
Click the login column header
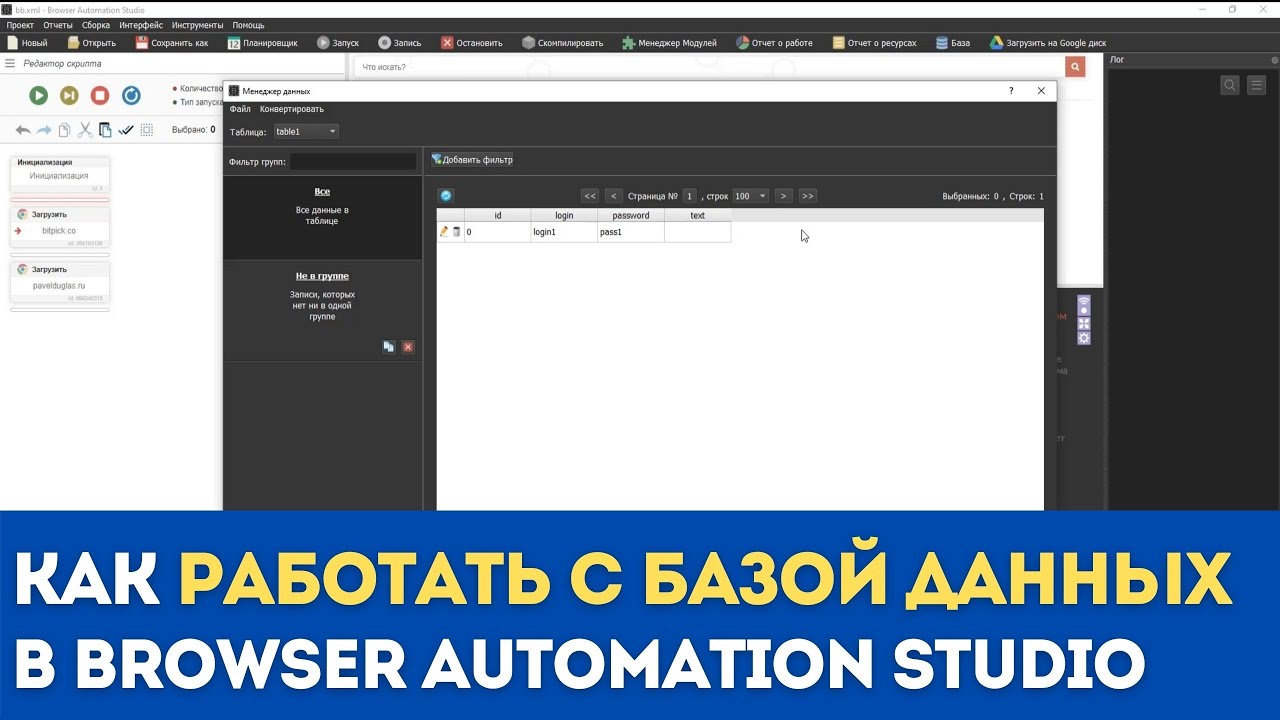point(564,215)
